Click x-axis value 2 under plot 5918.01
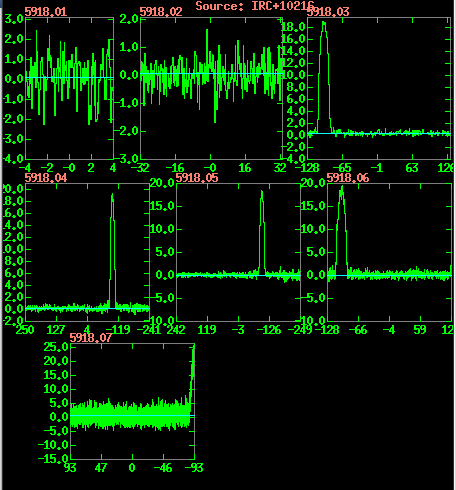The width and height of the screenshot is (456, 490). 91,168
